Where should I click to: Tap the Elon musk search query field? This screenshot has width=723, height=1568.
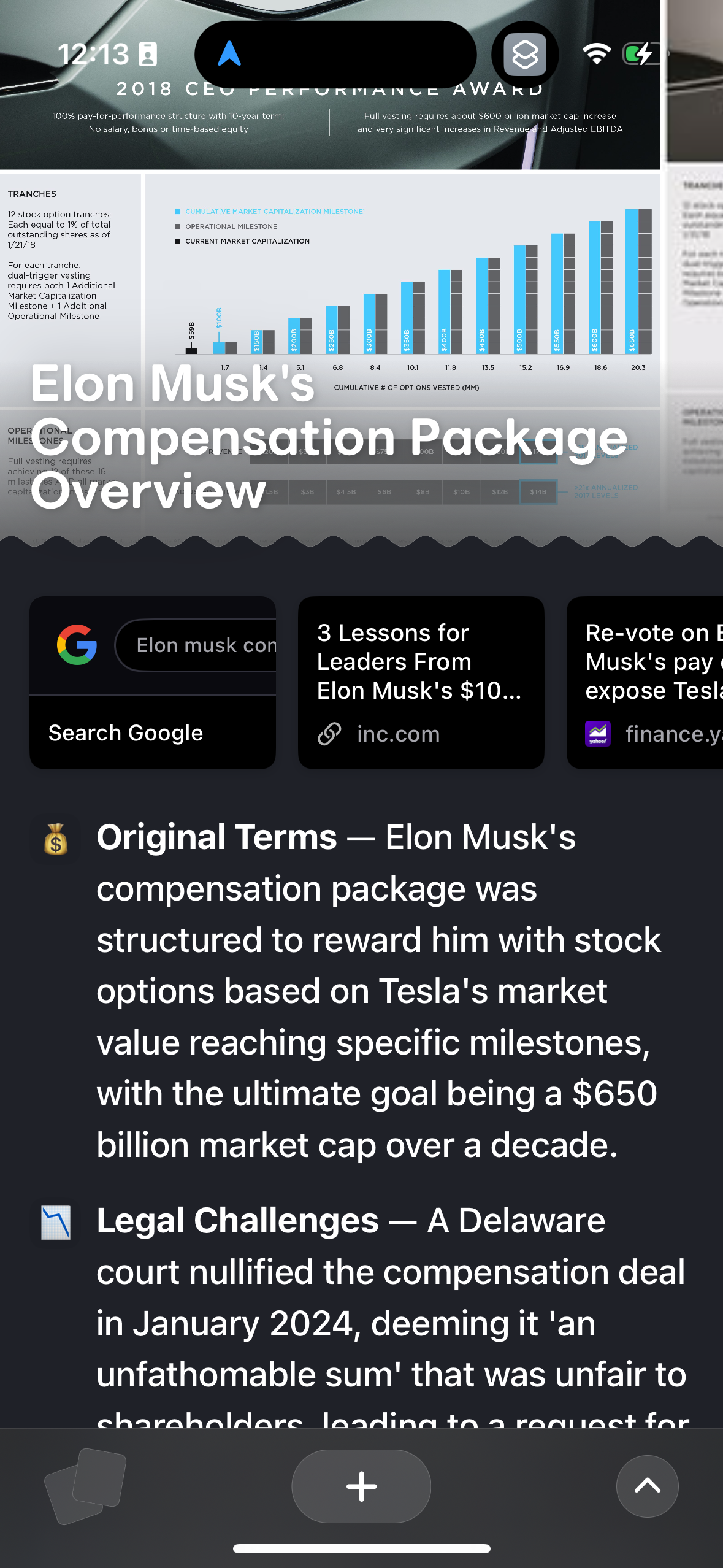coord(202,645)
